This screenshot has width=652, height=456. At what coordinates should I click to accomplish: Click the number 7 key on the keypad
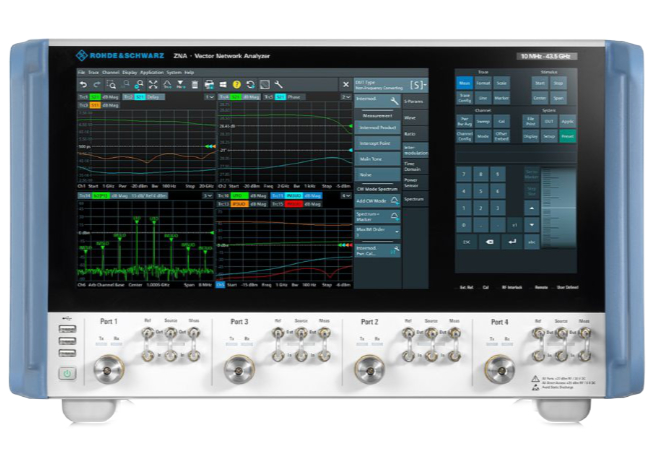[464, 174]
